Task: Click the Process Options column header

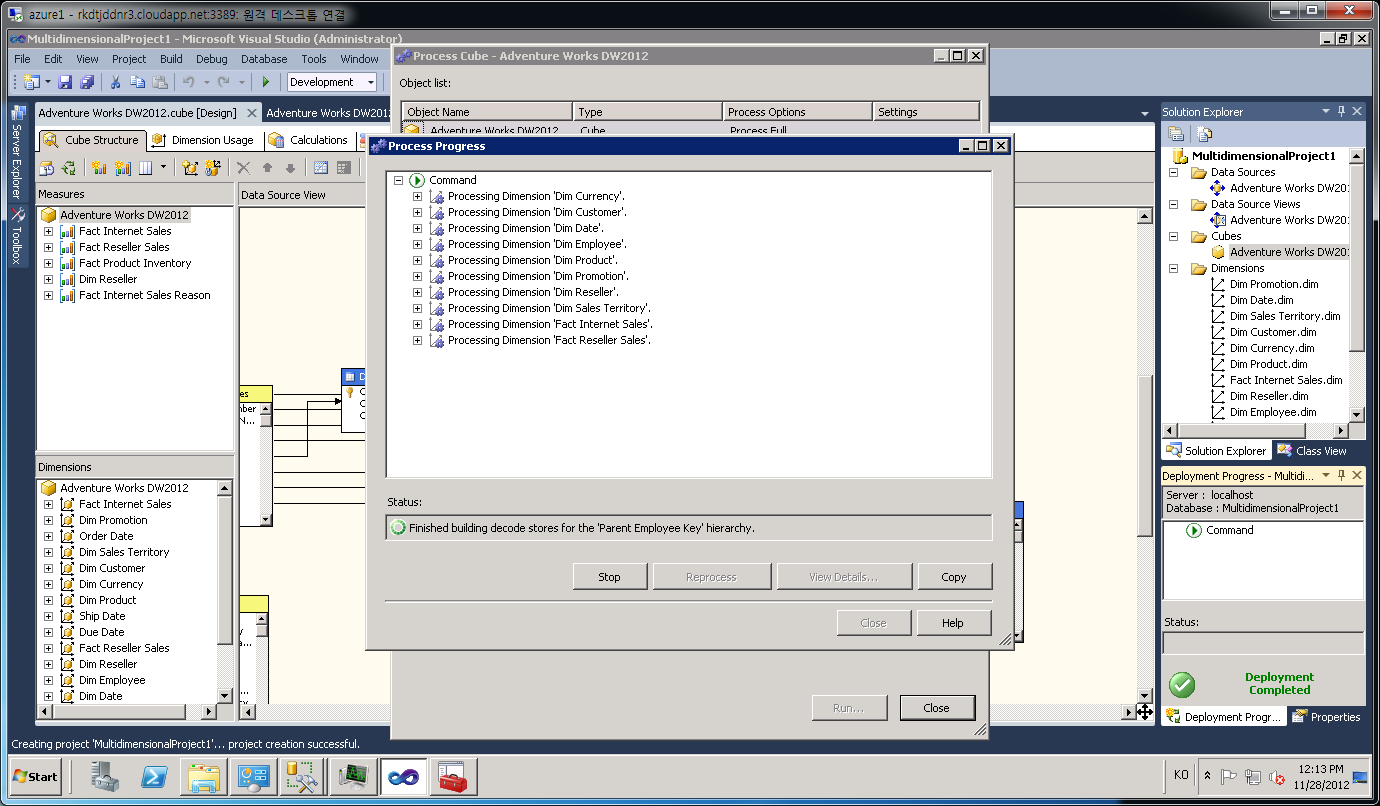Action: (x=798, y=112)
